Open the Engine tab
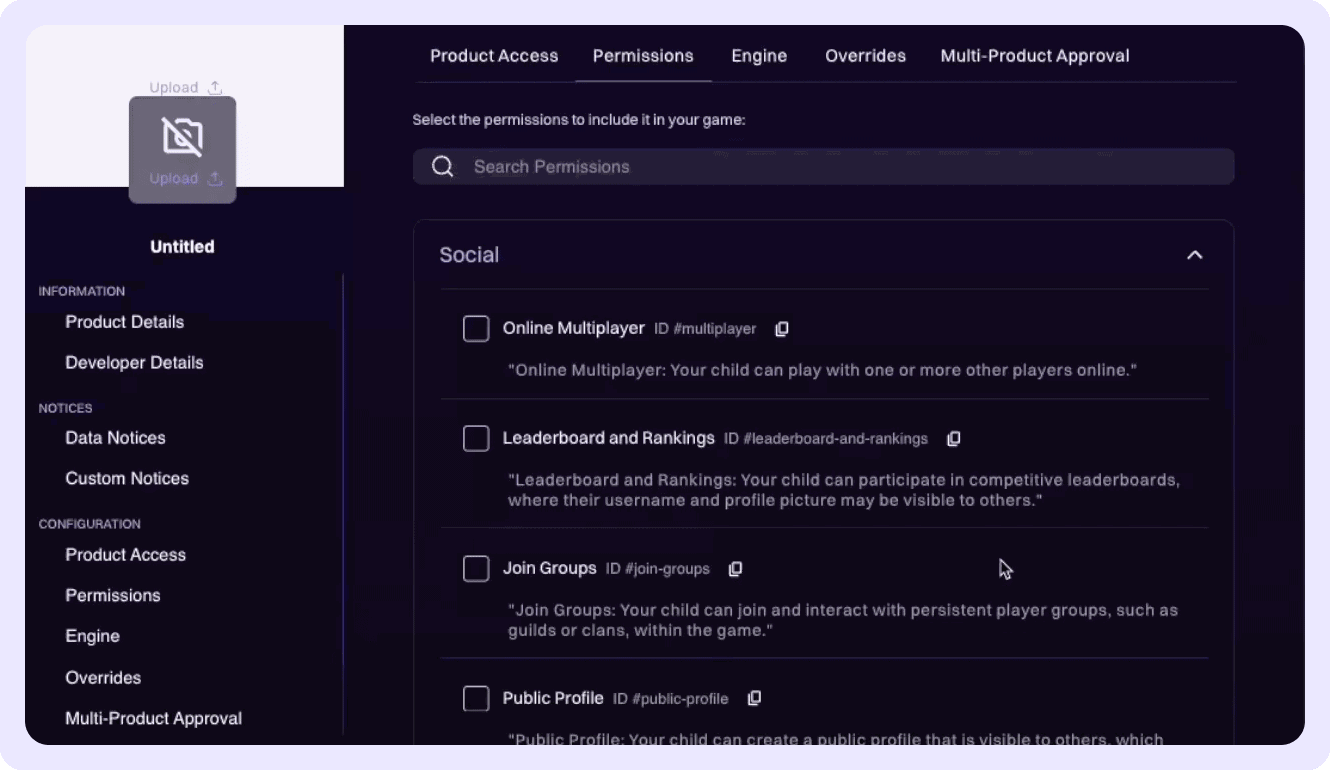This screenshot has width=1330, height=770. tap(759, 56)
